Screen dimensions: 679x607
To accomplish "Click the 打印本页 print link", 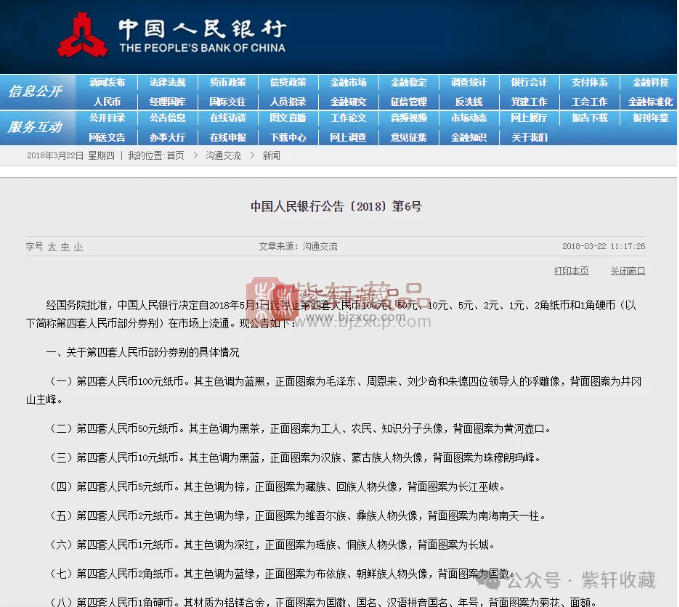I will 571,271.
